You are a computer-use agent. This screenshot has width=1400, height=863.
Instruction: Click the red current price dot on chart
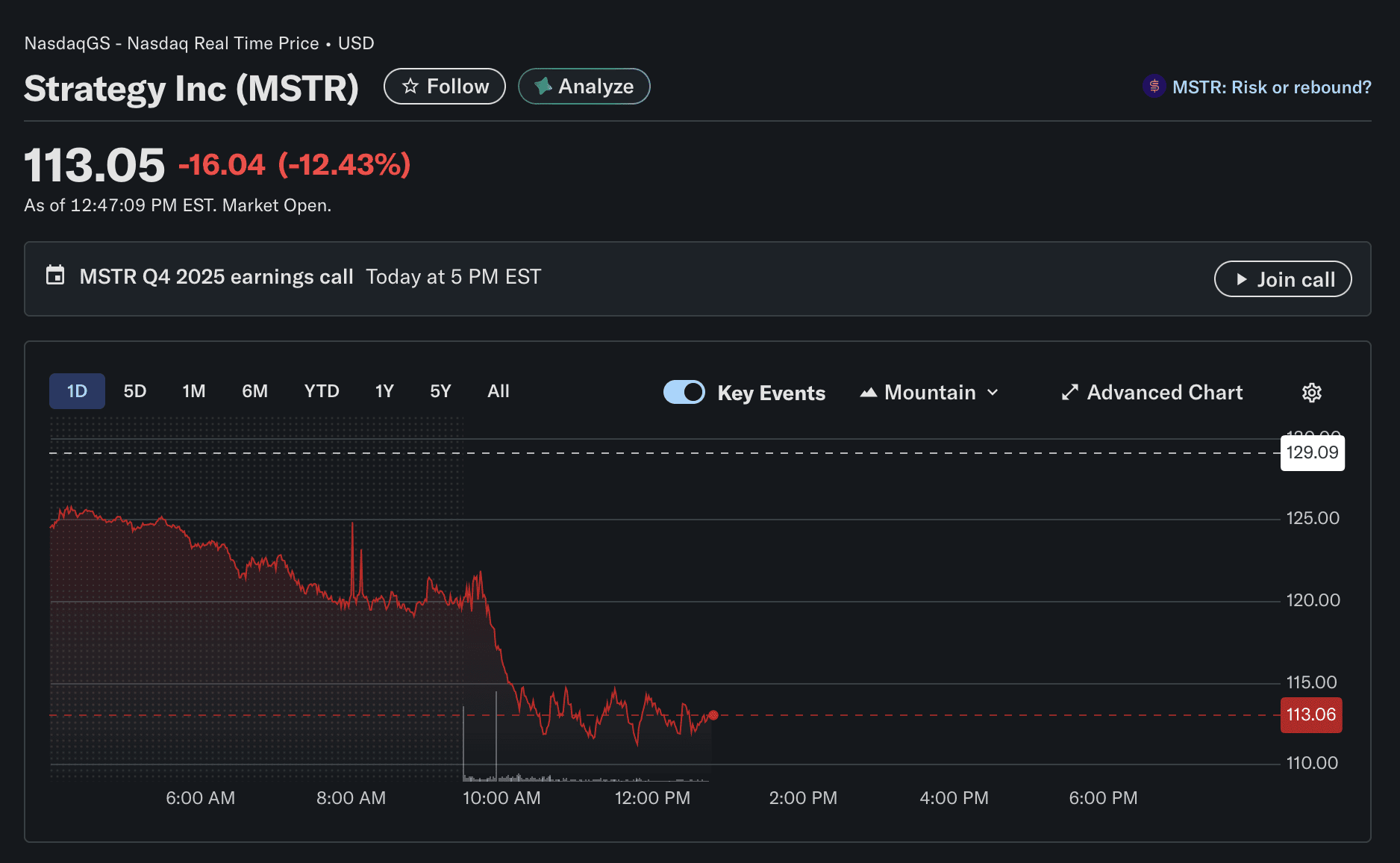pos(713,715)
